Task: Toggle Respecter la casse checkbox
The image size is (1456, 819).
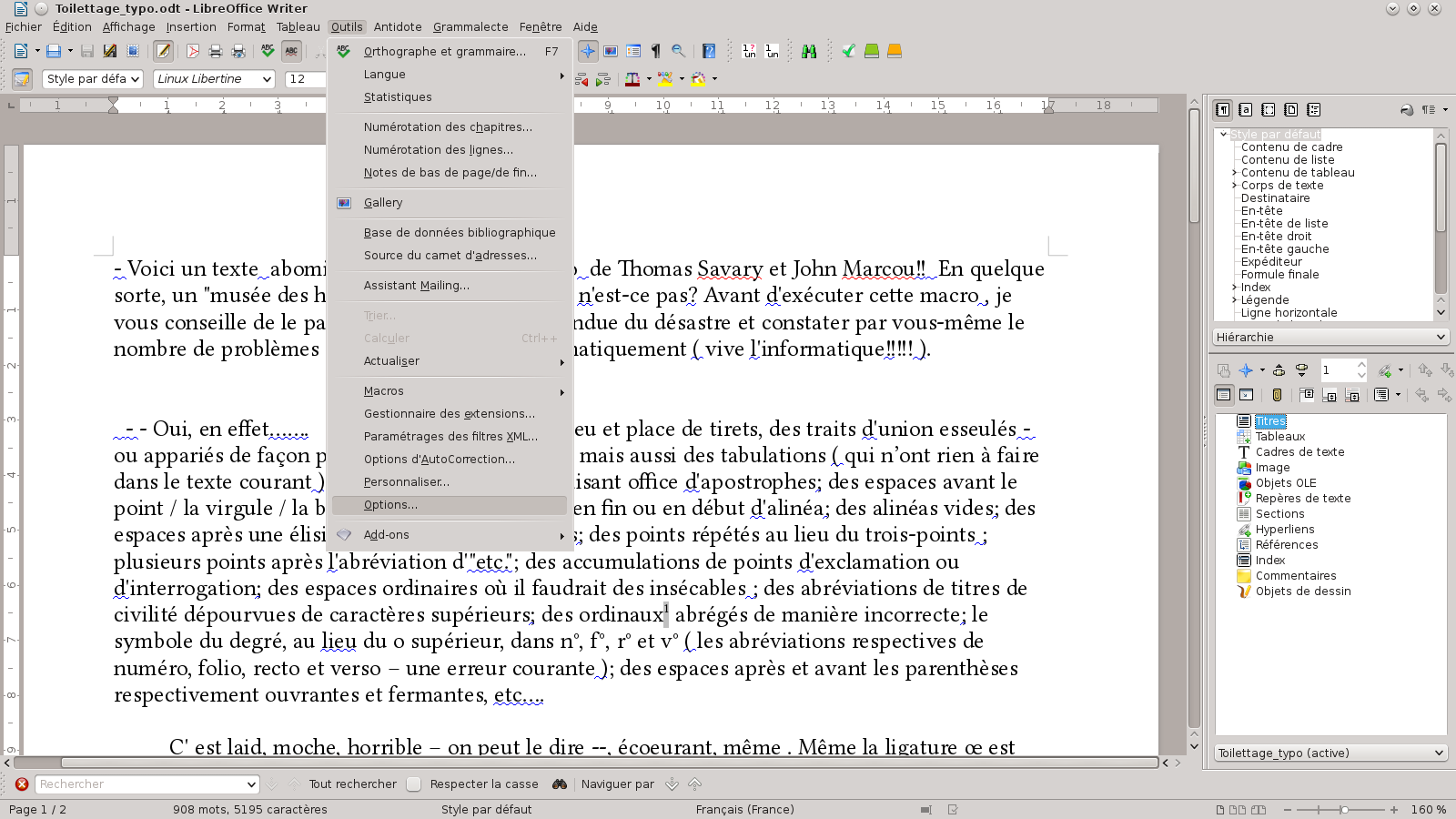Action: (x=414, y=784)
